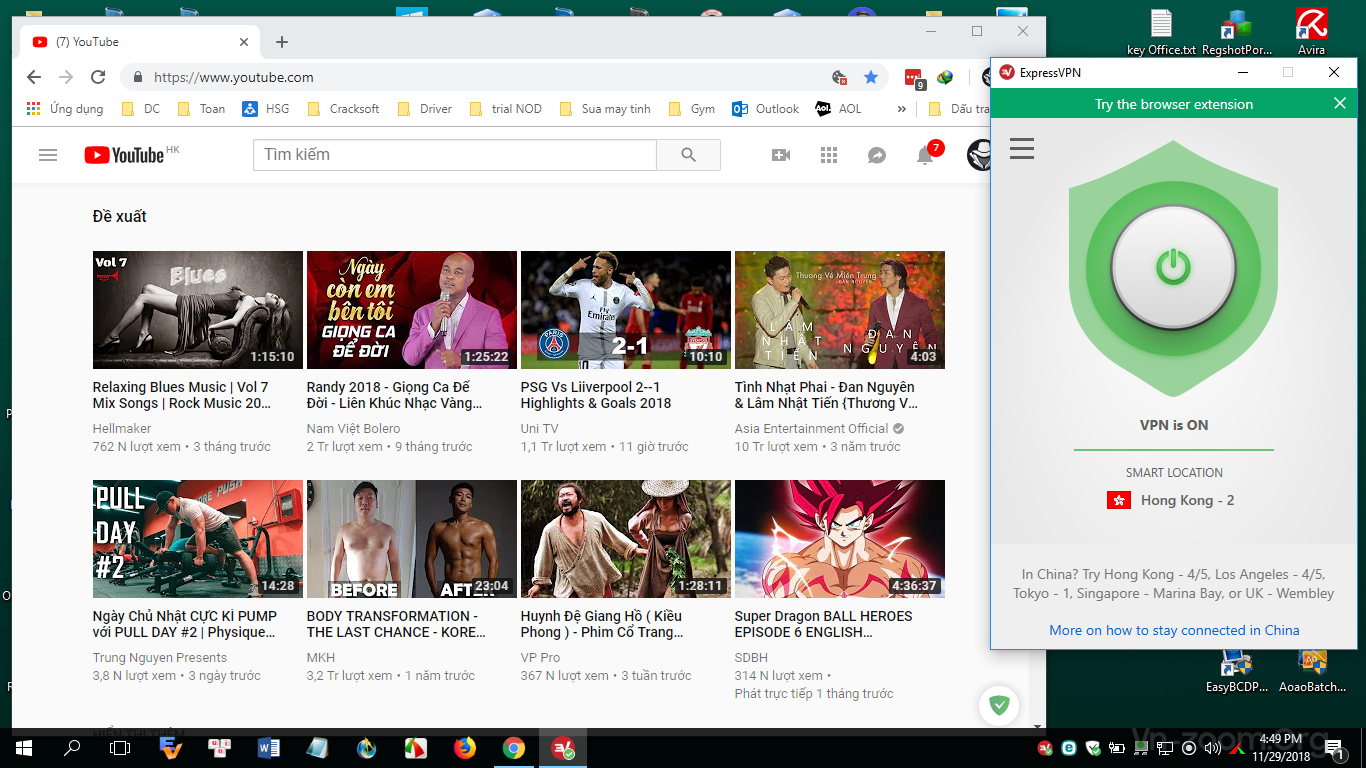Click the Chrome address bar URL
Viewport: 1366px width, 768px height.
[x=234, y=77]
